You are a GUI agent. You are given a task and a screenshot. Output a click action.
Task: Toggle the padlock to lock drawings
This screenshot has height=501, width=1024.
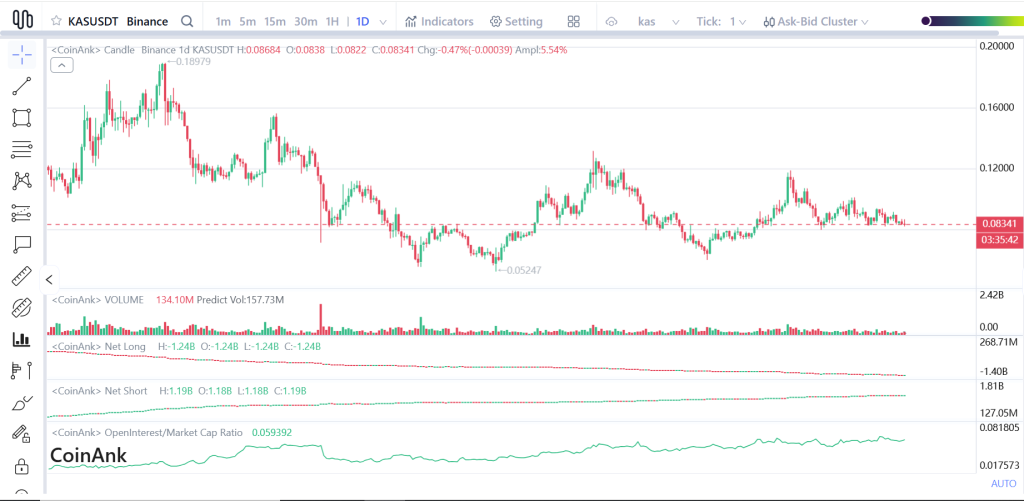coord(22,466)
